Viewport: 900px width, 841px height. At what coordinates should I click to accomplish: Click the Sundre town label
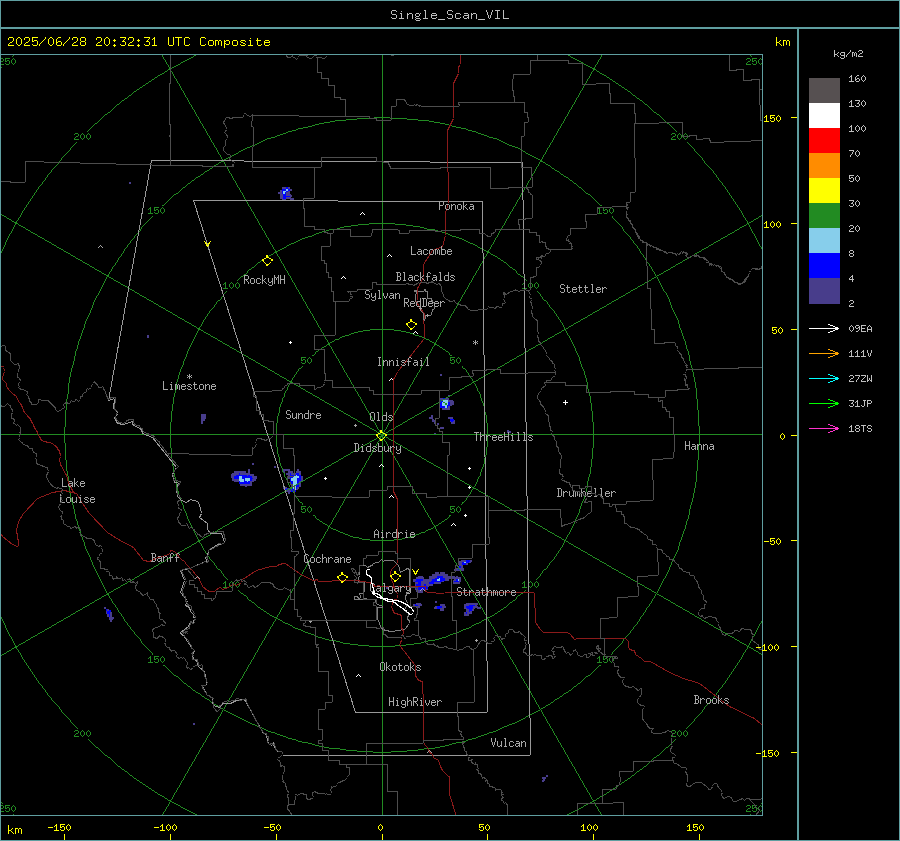[x=303, y=415]
